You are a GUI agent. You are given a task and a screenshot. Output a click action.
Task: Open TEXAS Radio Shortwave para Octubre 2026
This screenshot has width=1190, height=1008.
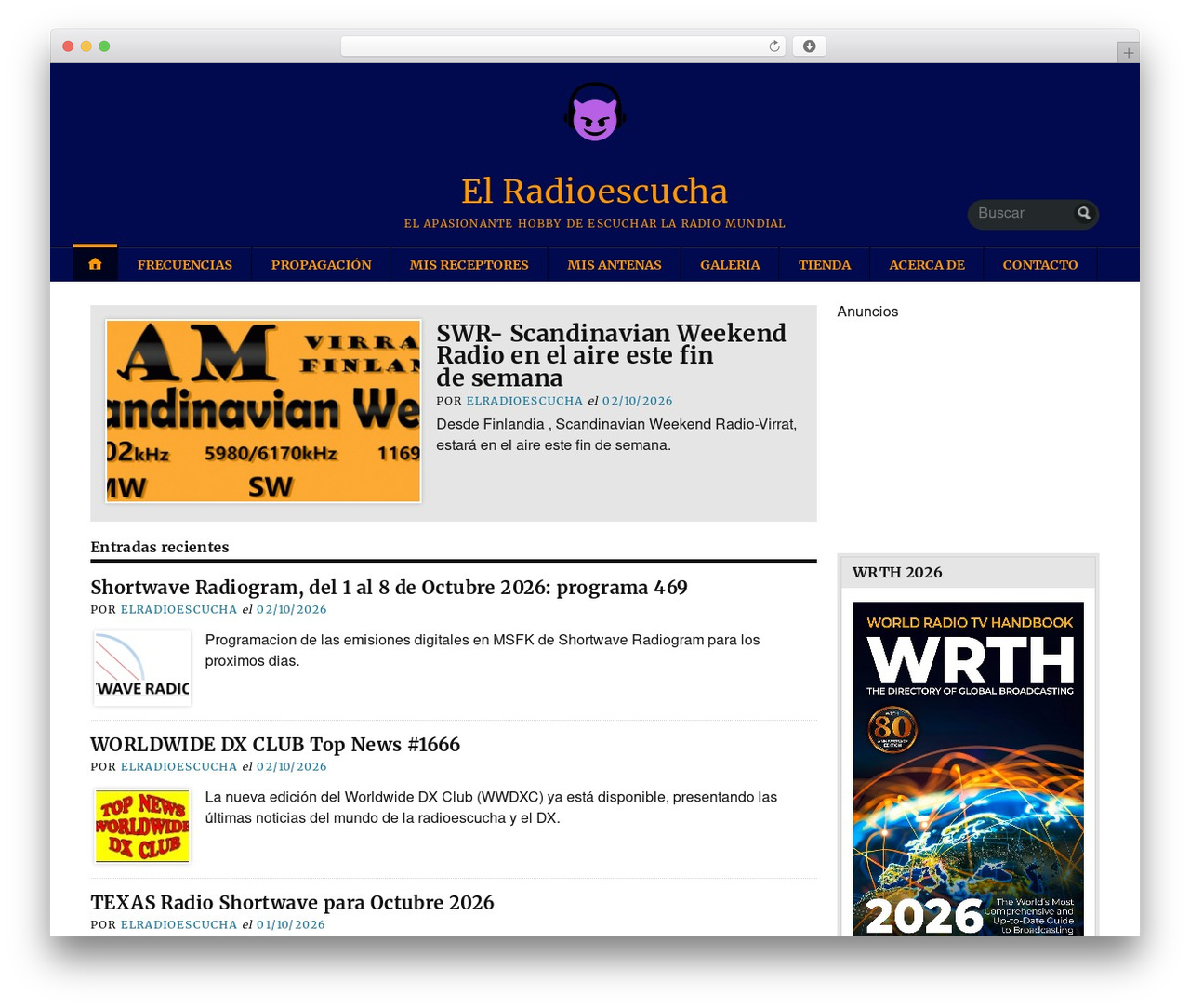click(292, 903)
